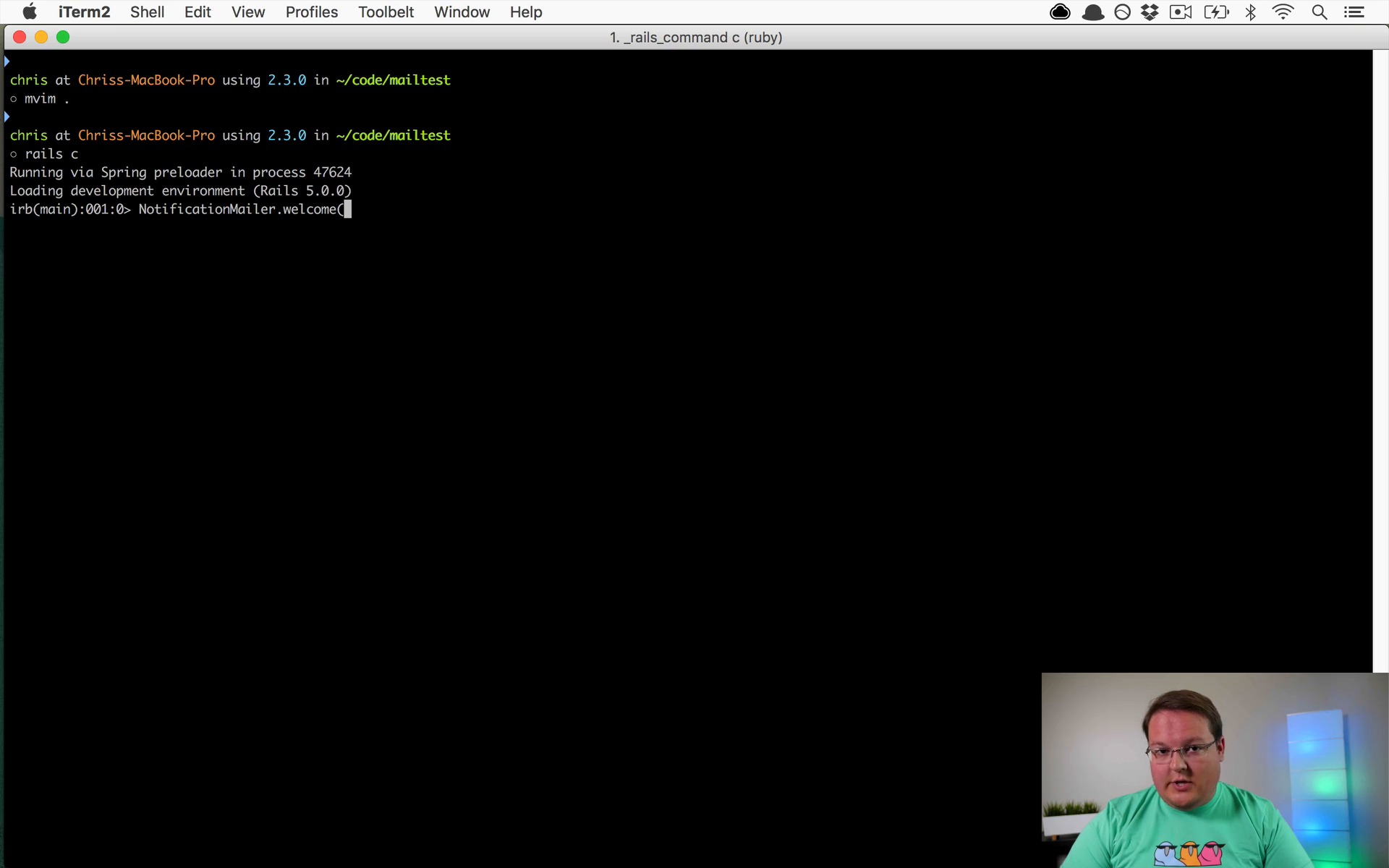Viewport: 1389px width, 868px height.
Task: Click the terminal's vertical scrollbar track
Action: (1380, 362)
